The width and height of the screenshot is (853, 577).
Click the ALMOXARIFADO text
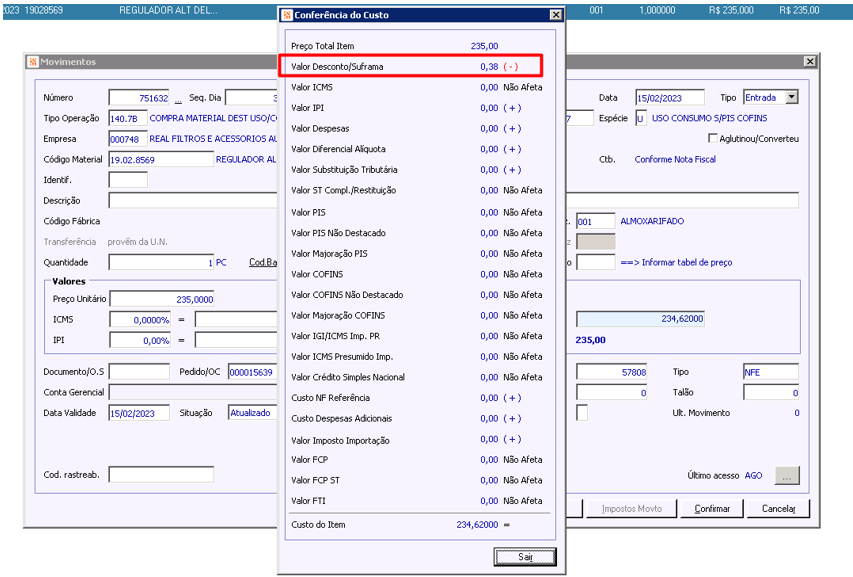[x=652, y=221]
